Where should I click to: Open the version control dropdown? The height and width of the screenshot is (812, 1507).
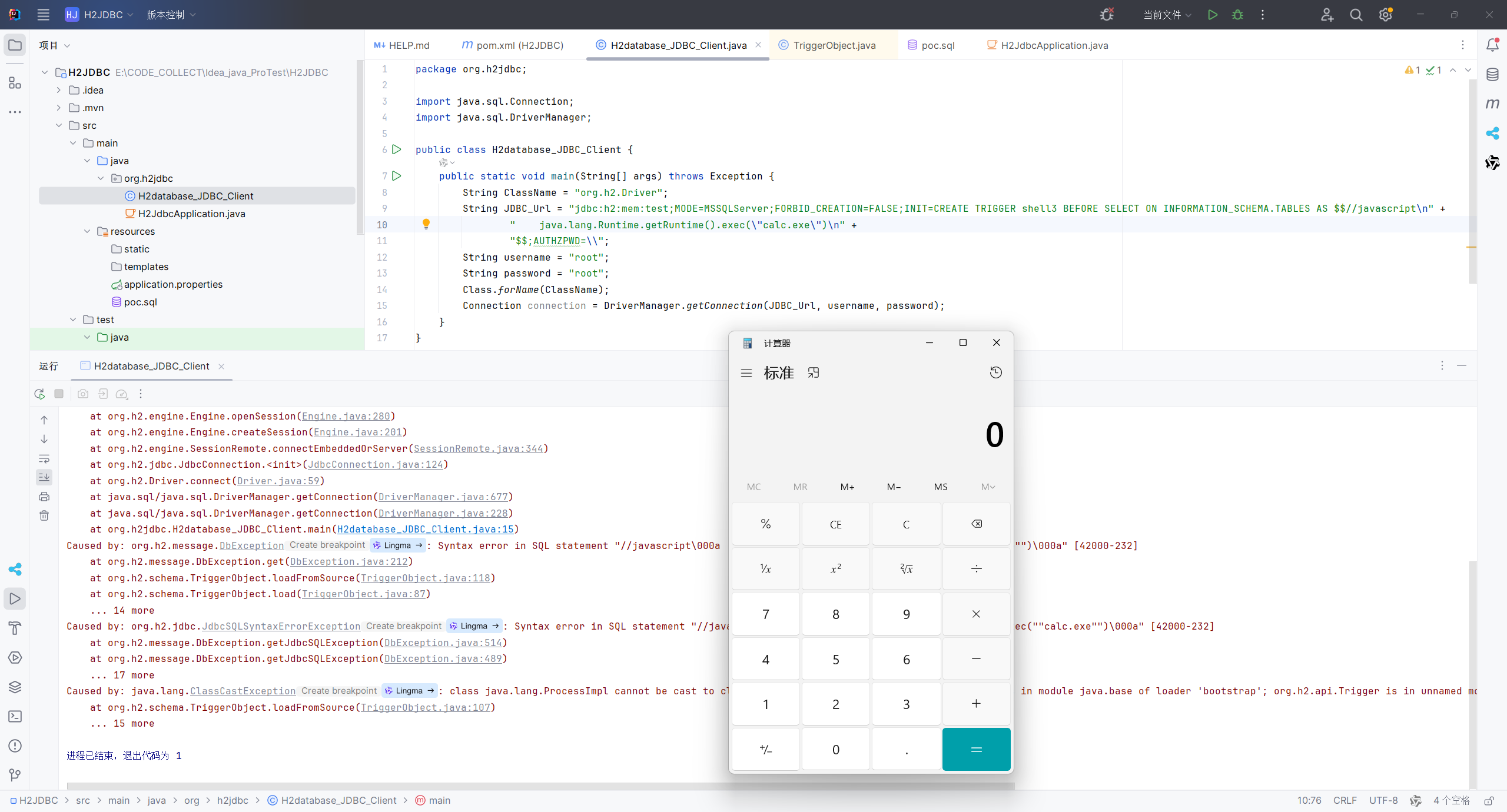[171, 15]
